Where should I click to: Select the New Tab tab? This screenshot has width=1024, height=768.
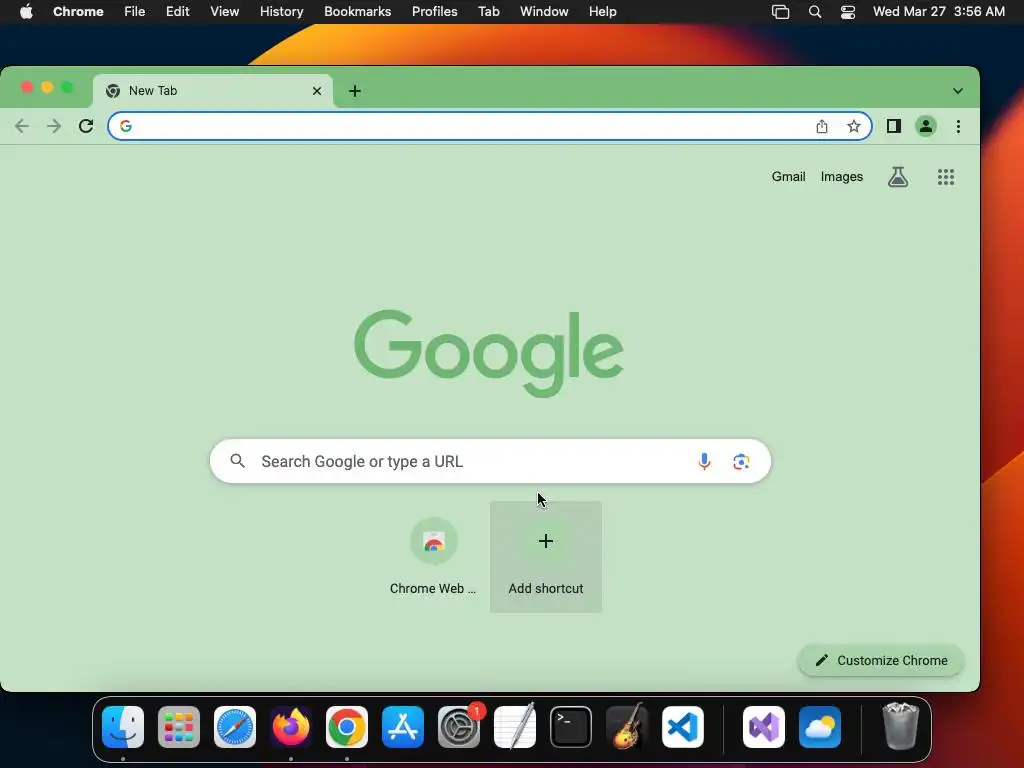pyautogui.click(x=213, y=91)
